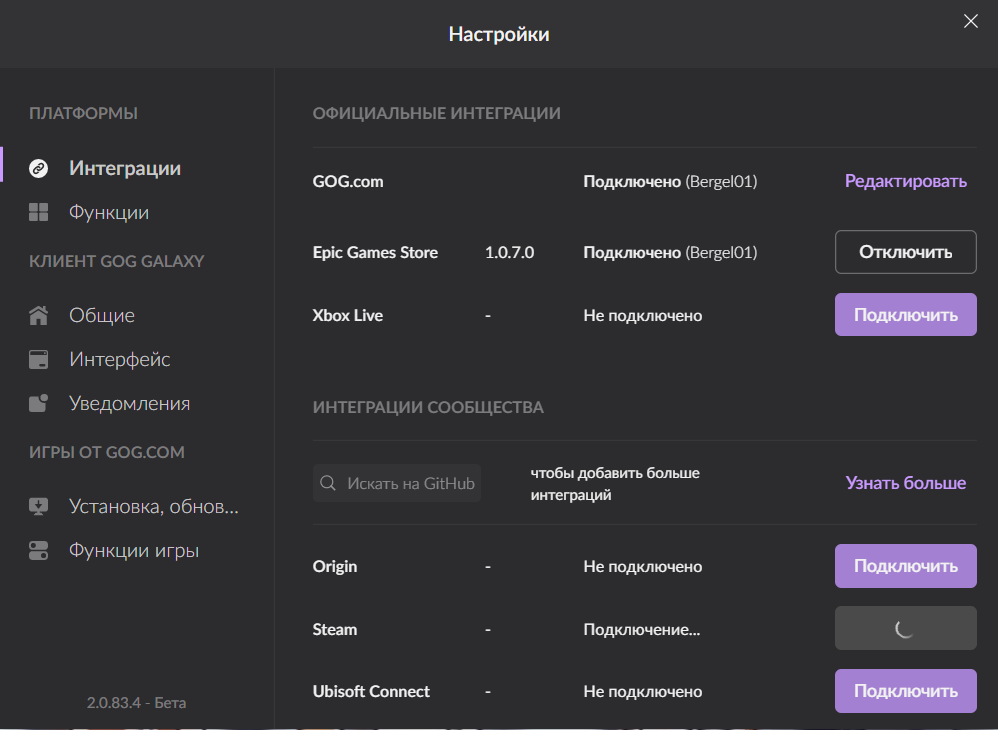
Task: Focus the Искать на GitHub search field
Action: 397,483
